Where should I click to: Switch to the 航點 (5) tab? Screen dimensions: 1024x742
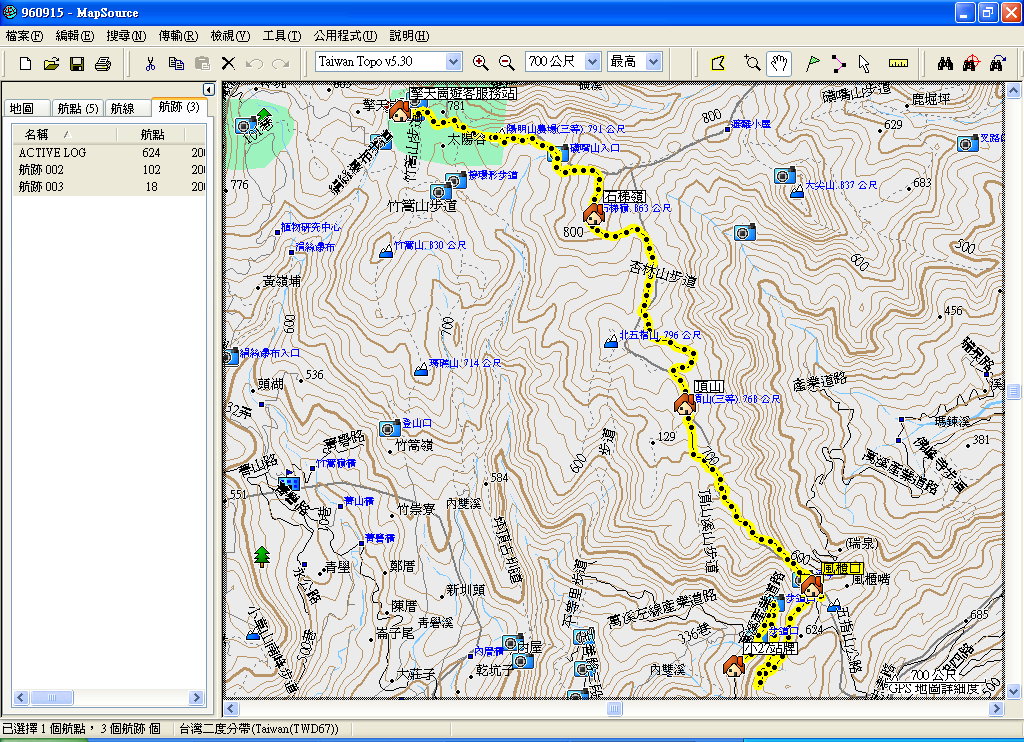[77, 108]
